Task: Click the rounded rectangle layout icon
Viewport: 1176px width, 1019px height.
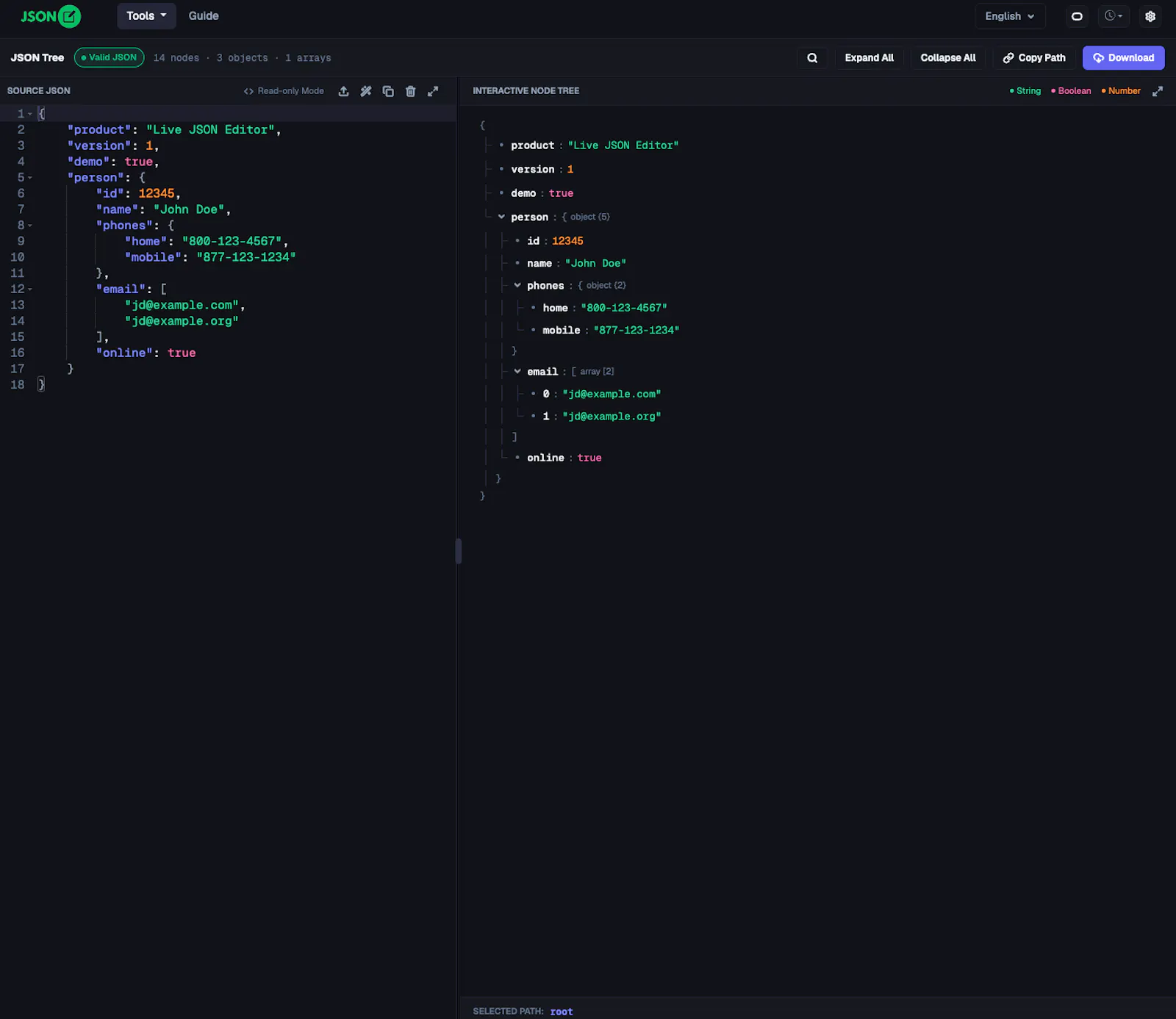Action: click(1077, 16)
